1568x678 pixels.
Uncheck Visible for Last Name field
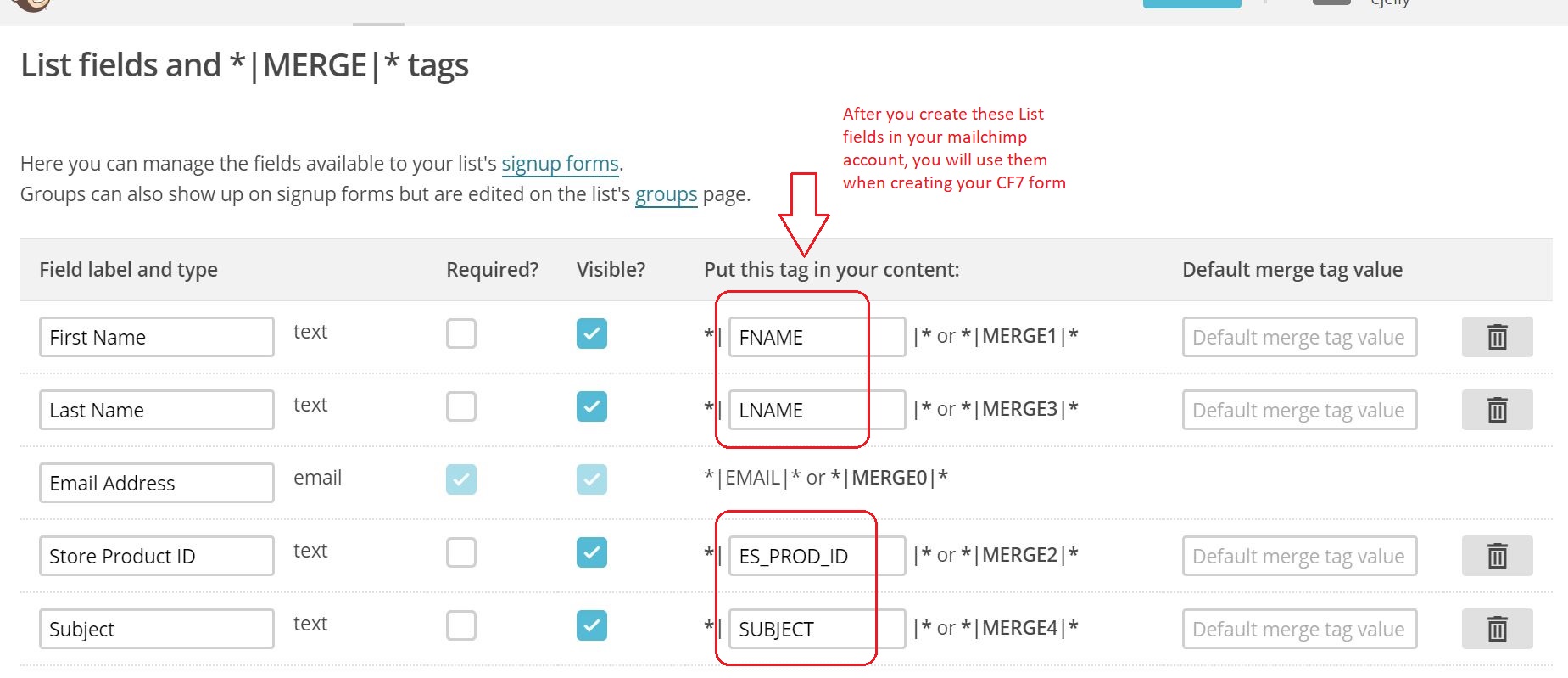[x=592, y=406]
